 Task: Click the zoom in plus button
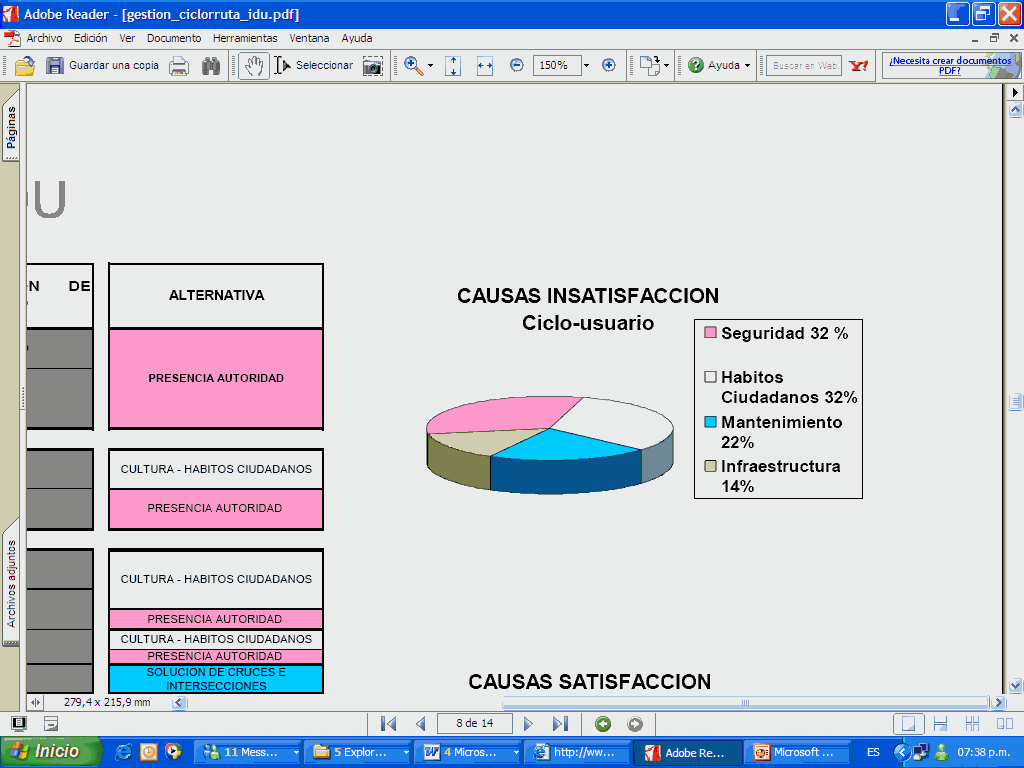[x=609, y=65]
